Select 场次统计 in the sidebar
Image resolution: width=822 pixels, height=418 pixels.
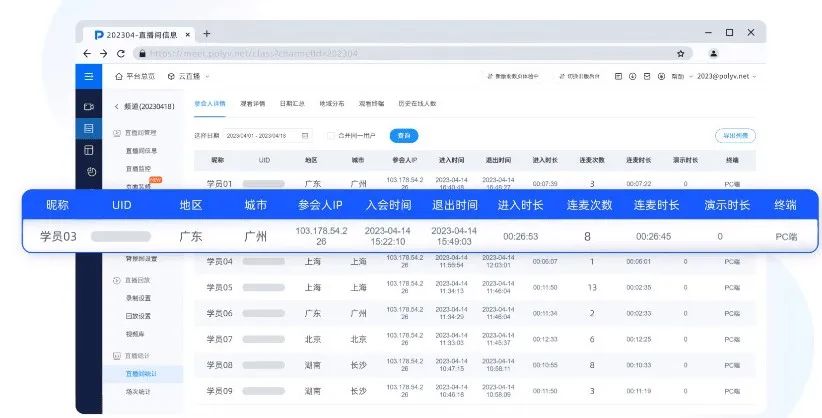point(138,393)
